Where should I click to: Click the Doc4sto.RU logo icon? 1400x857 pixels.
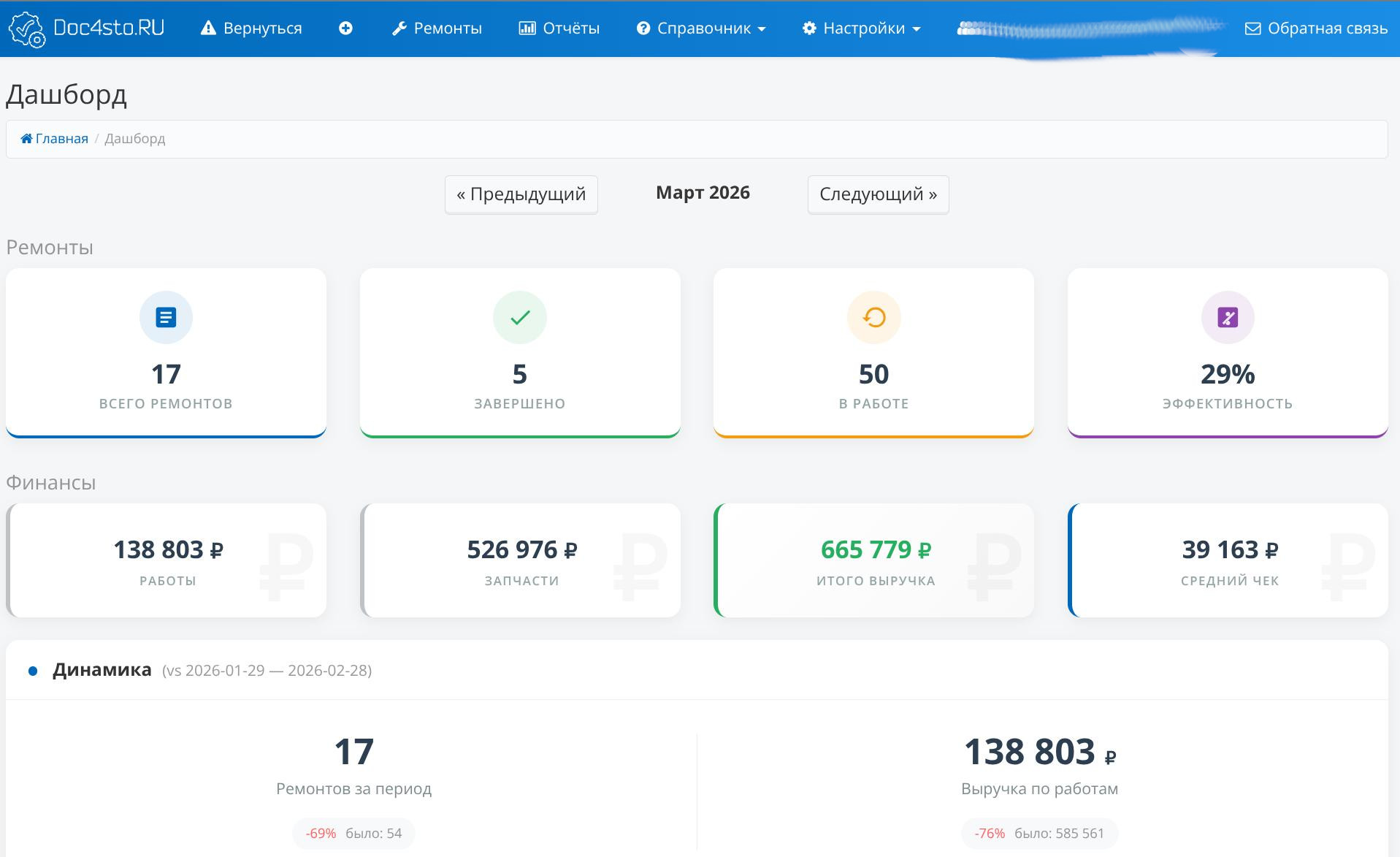pyautogui.click(x=27, y=29)
